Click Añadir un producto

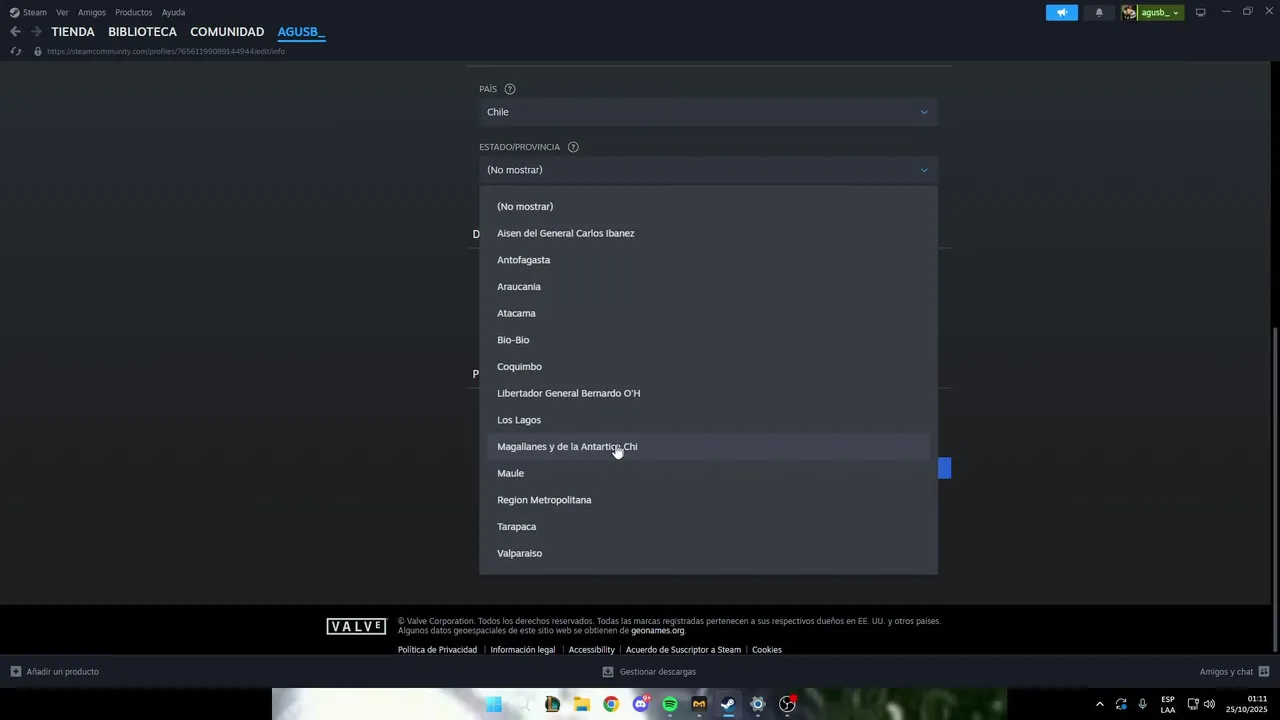coord(55,672)
